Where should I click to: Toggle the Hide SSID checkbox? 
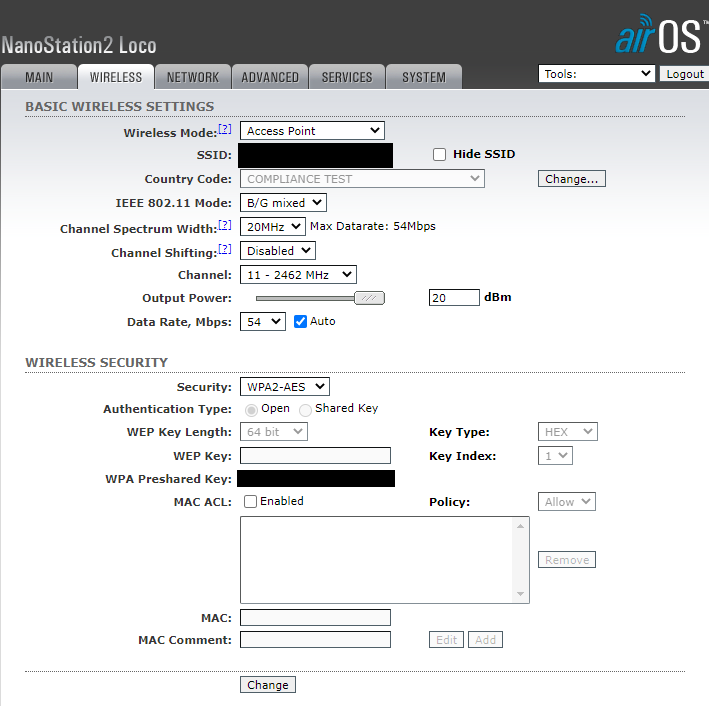(x=439, y=154)
